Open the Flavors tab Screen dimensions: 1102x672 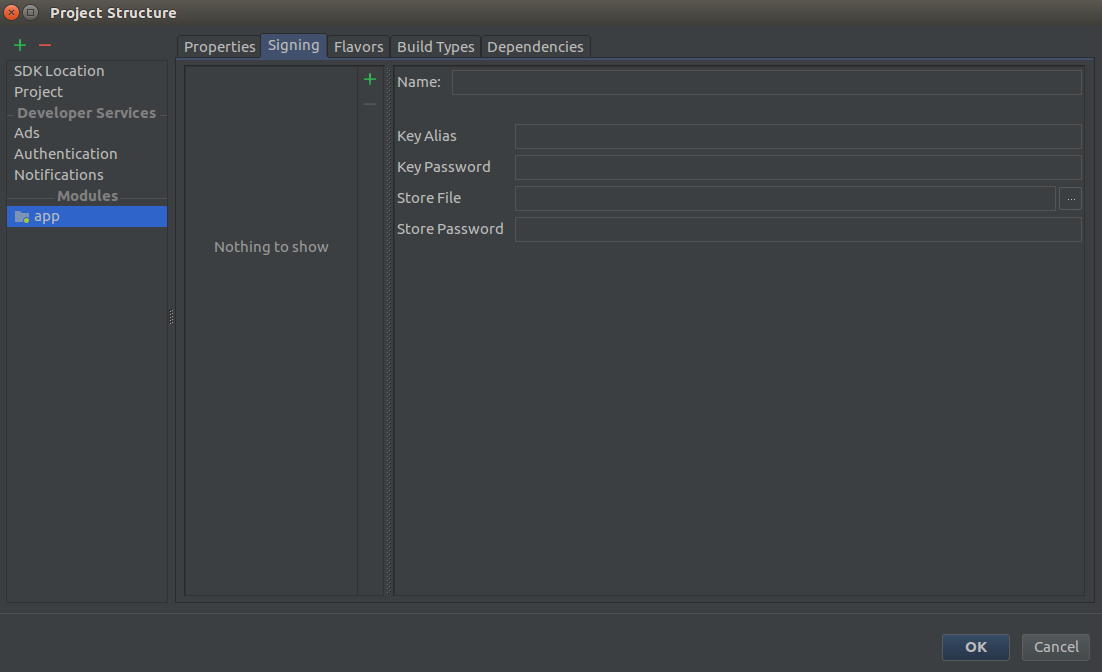358,46
